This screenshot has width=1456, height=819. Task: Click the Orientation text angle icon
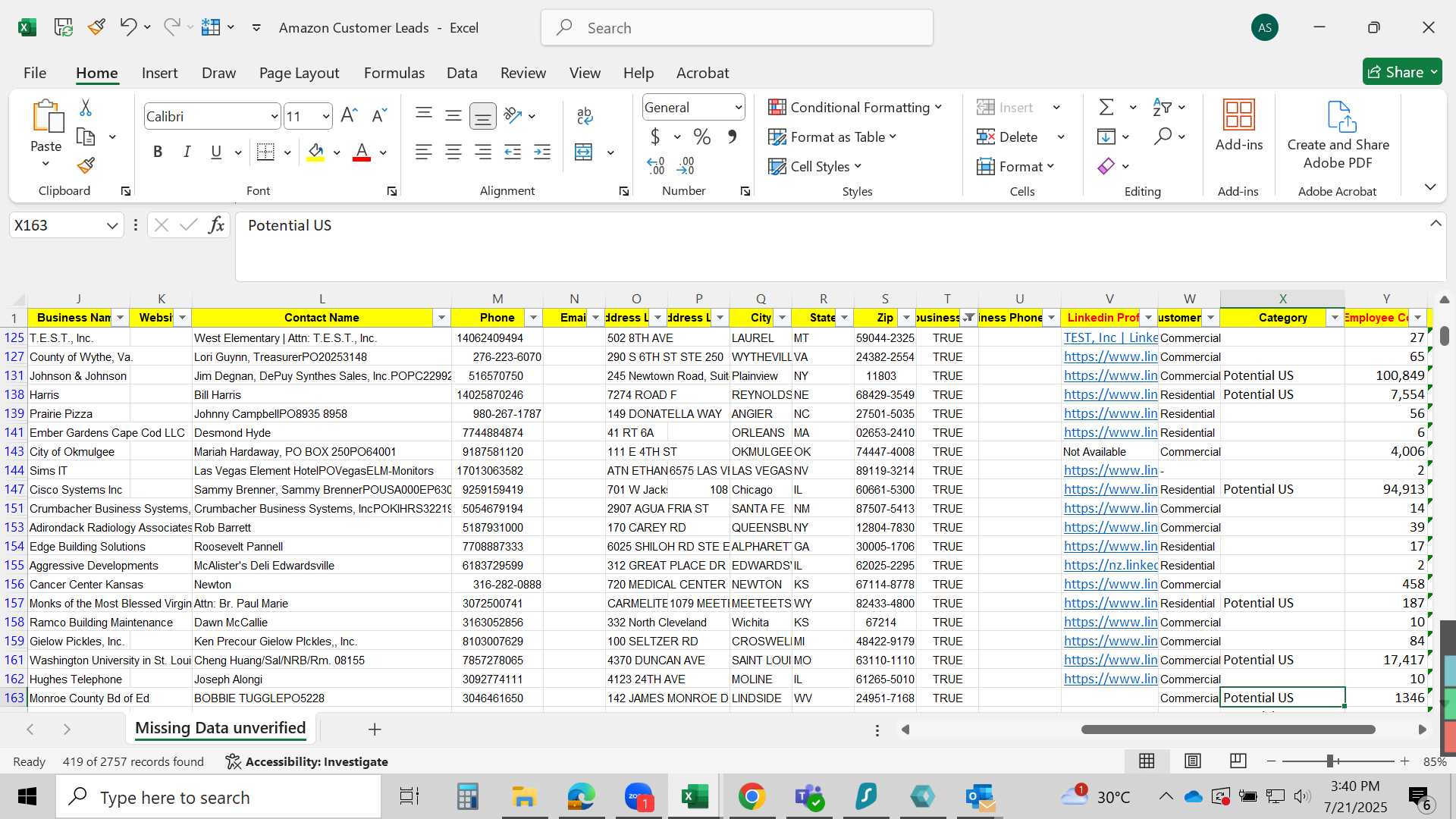513,115
